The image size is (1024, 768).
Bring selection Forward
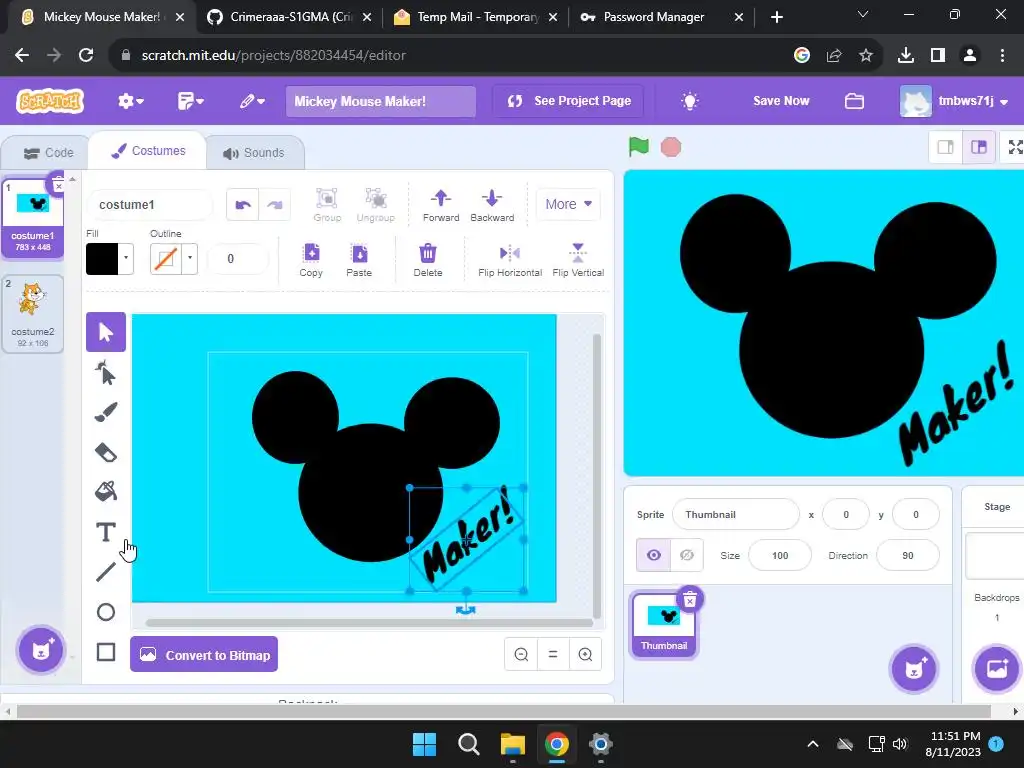tap(441, 204)
